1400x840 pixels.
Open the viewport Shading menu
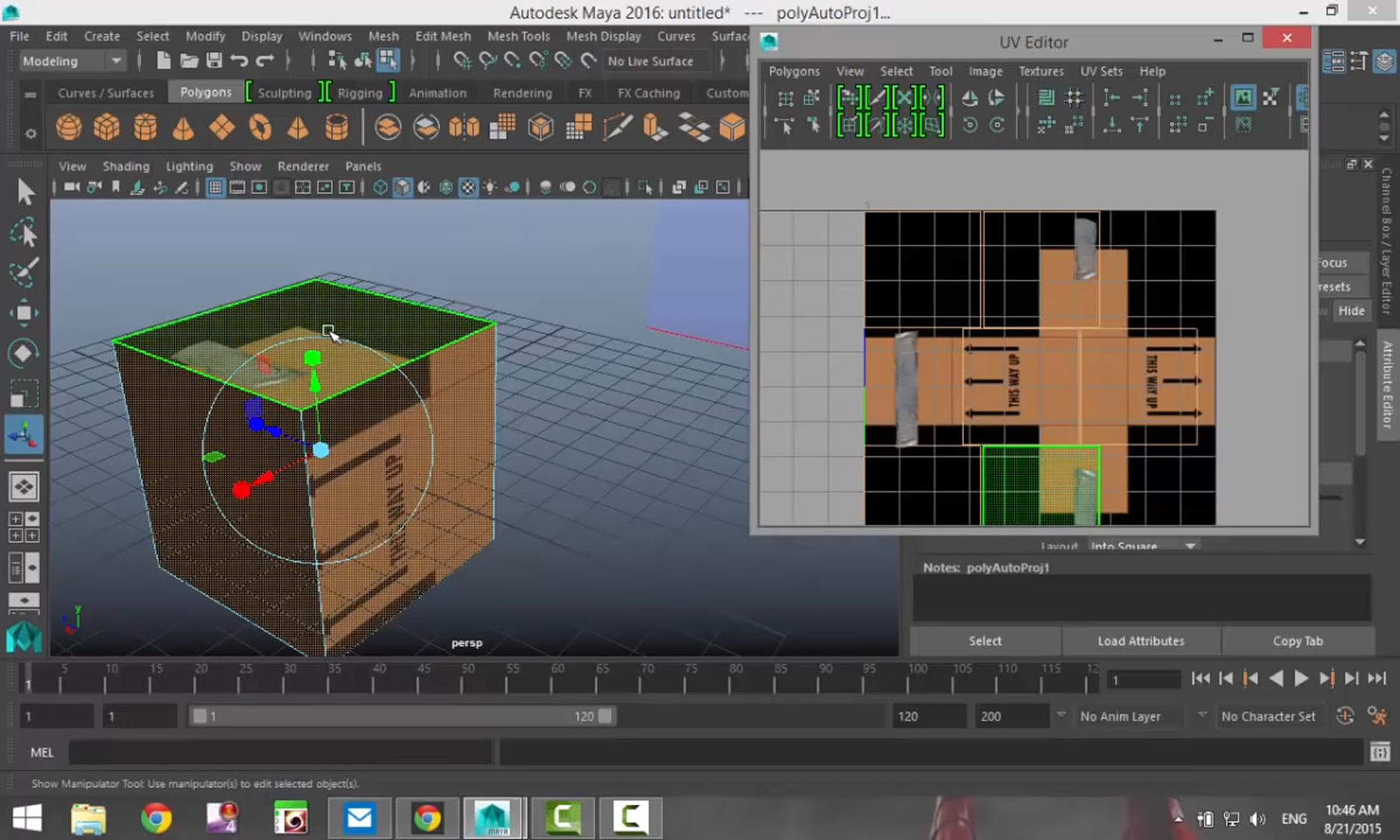pos(125,166)
